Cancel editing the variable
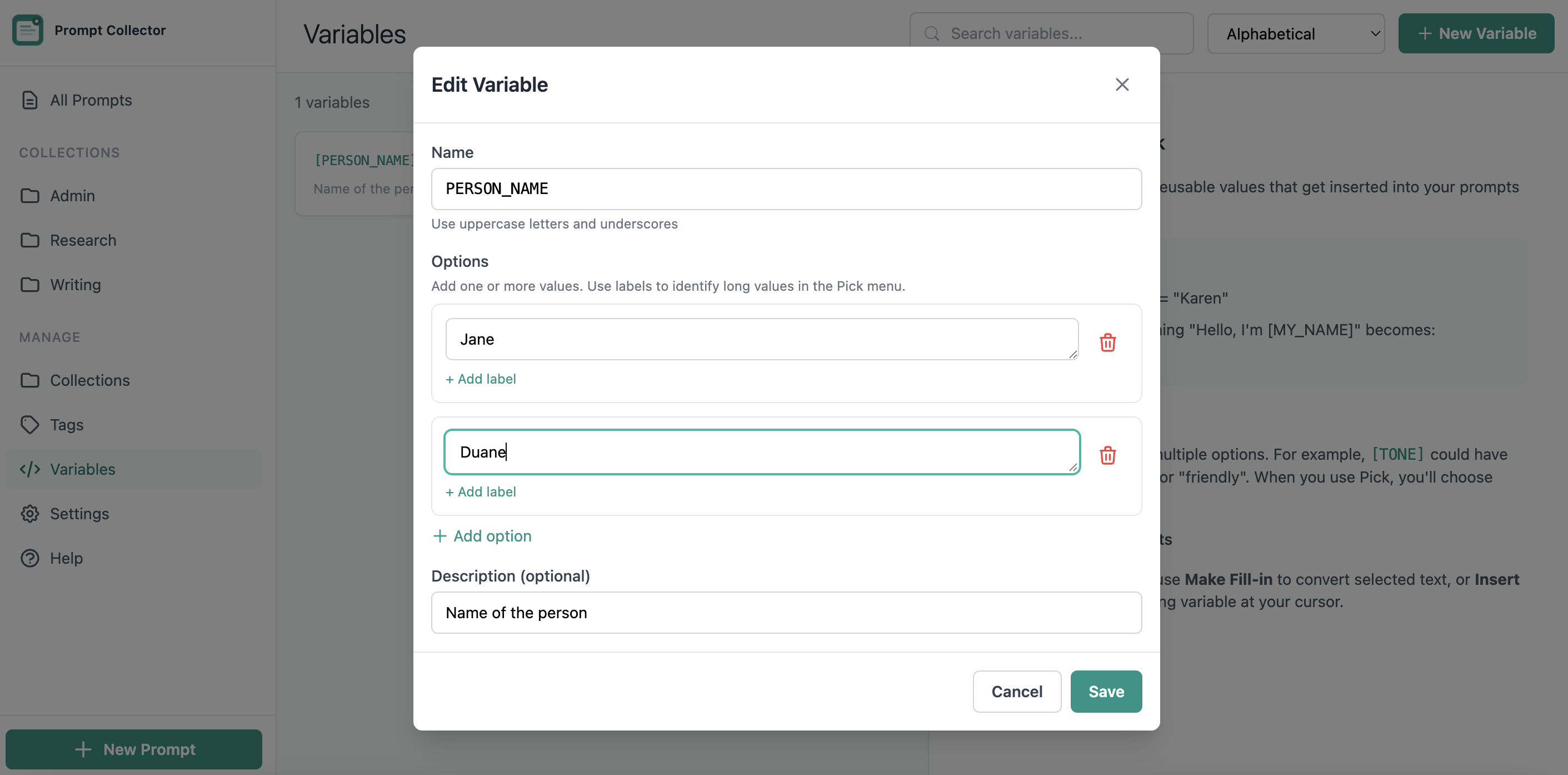1568x775 pixels. pyautogui.click(x=1016, y=692)
